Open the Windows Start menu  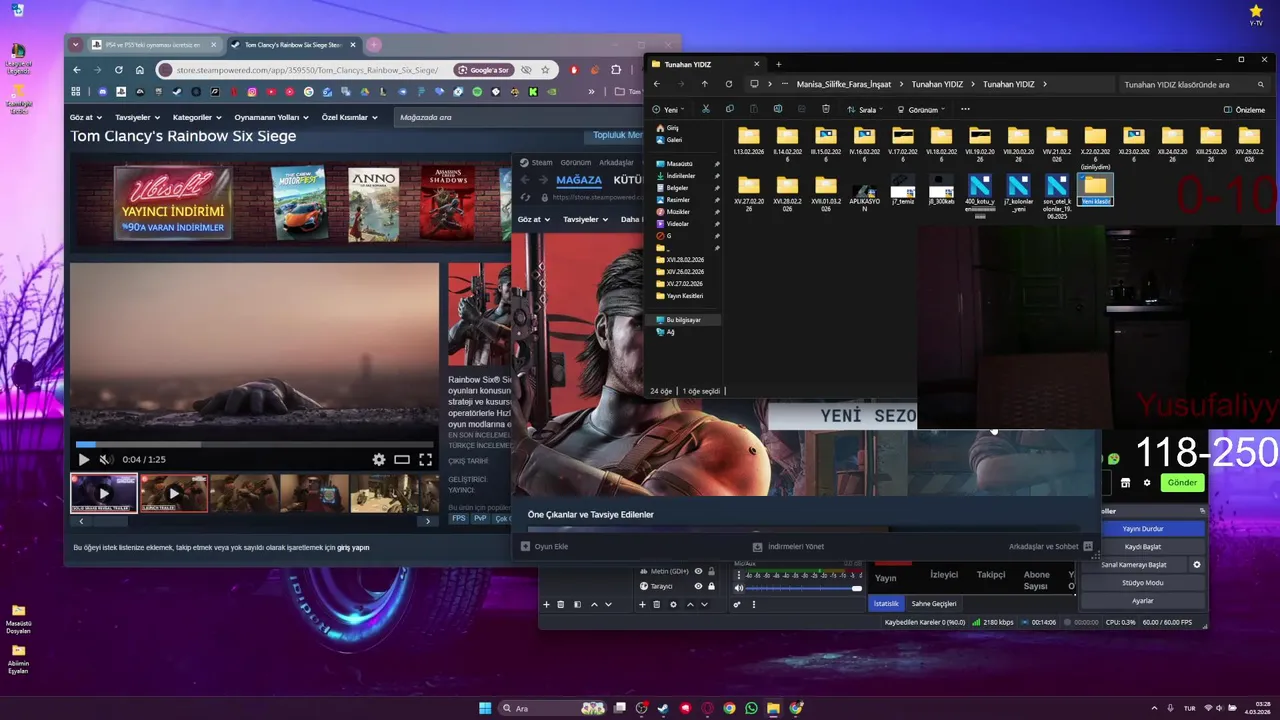click(485, 708)
